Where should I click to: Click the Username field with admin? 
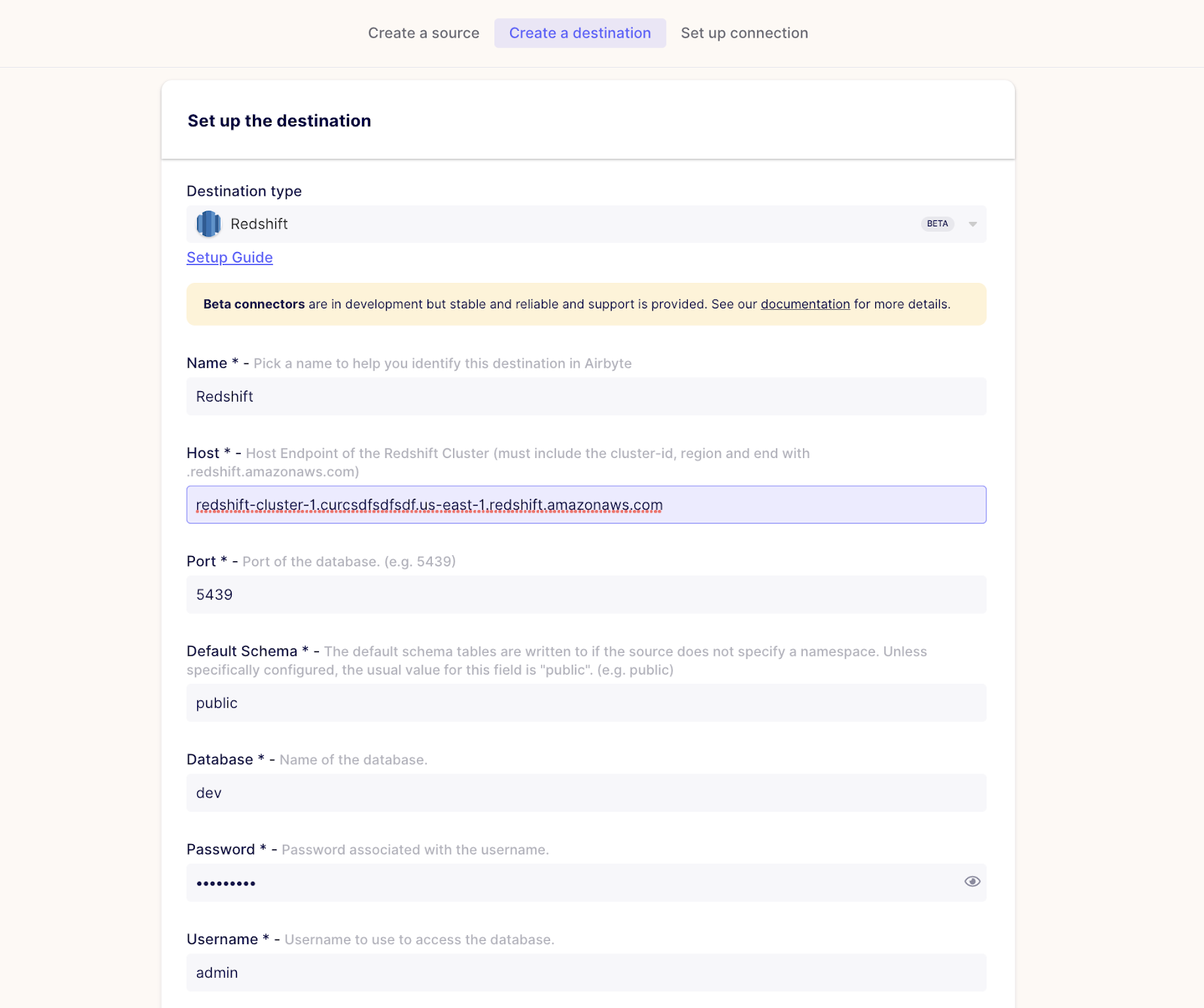(585, 973)
